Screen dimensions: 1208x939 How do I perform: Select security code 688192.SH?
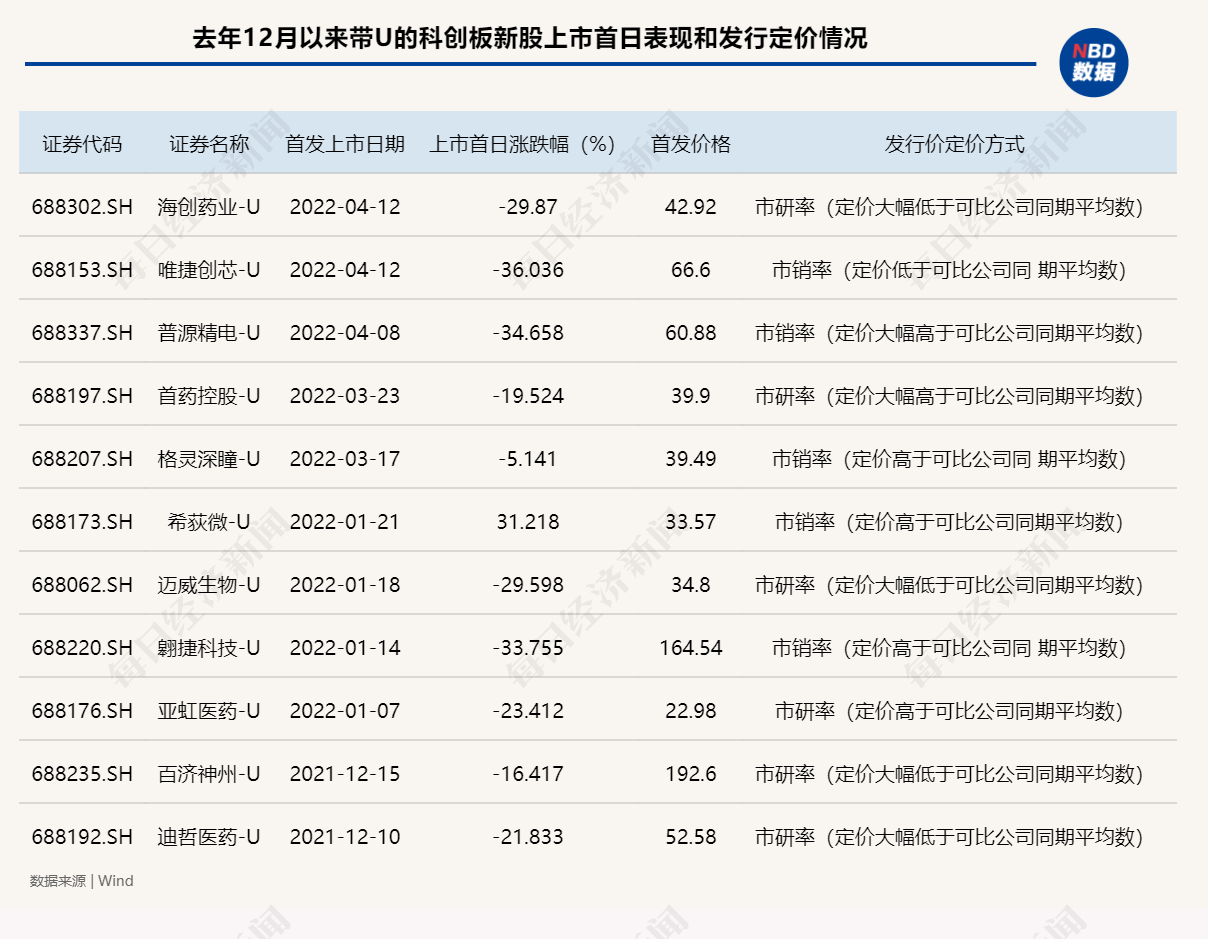pos(82,837)
